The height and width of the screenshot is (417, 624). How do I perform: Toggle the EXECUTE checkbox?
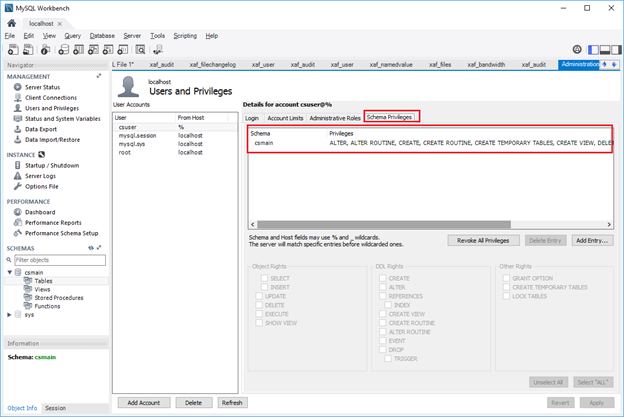click(259, 314)
